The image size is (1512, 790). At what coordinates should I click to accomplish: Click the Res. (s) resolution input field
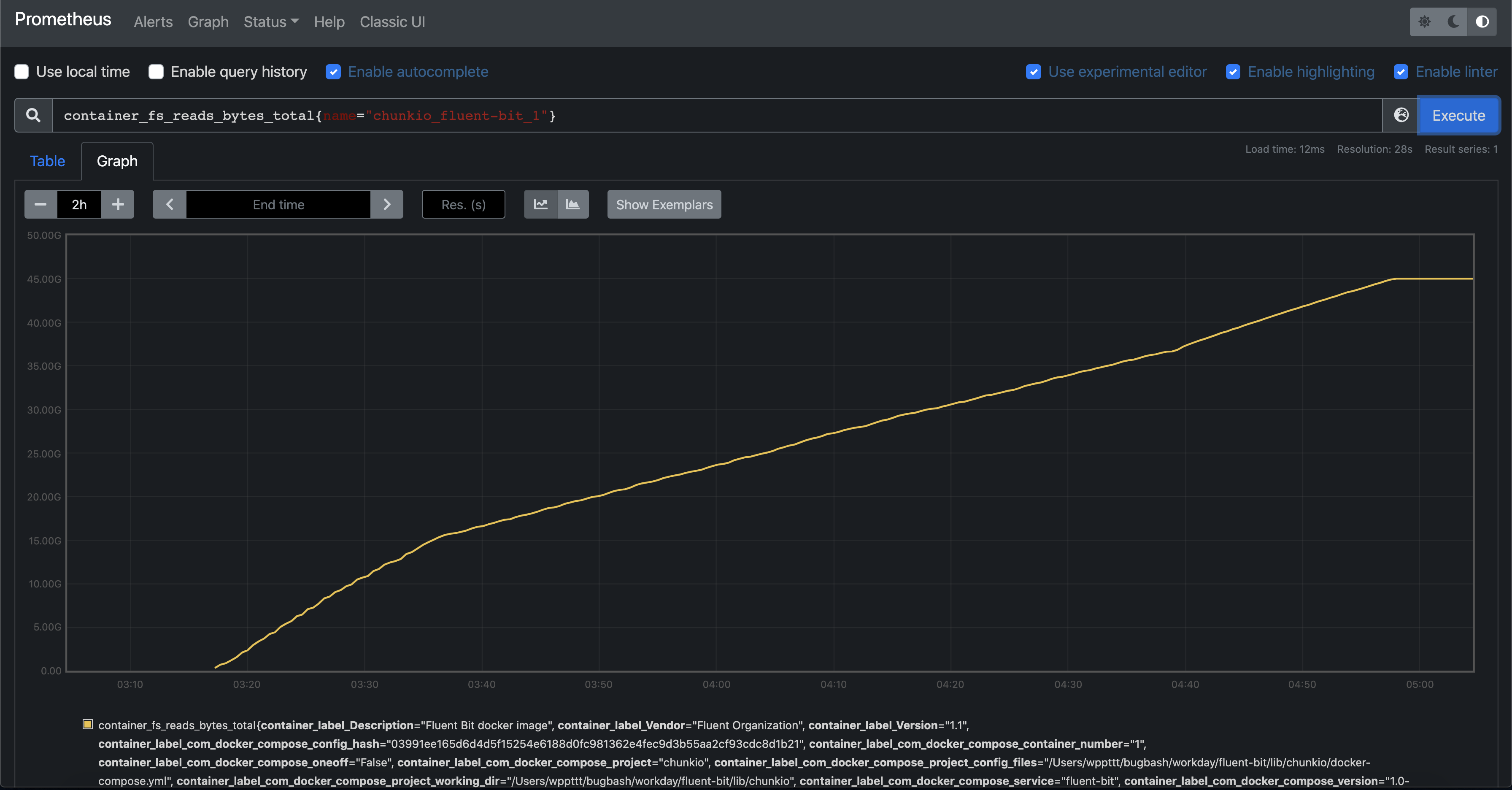coord(463,204)
